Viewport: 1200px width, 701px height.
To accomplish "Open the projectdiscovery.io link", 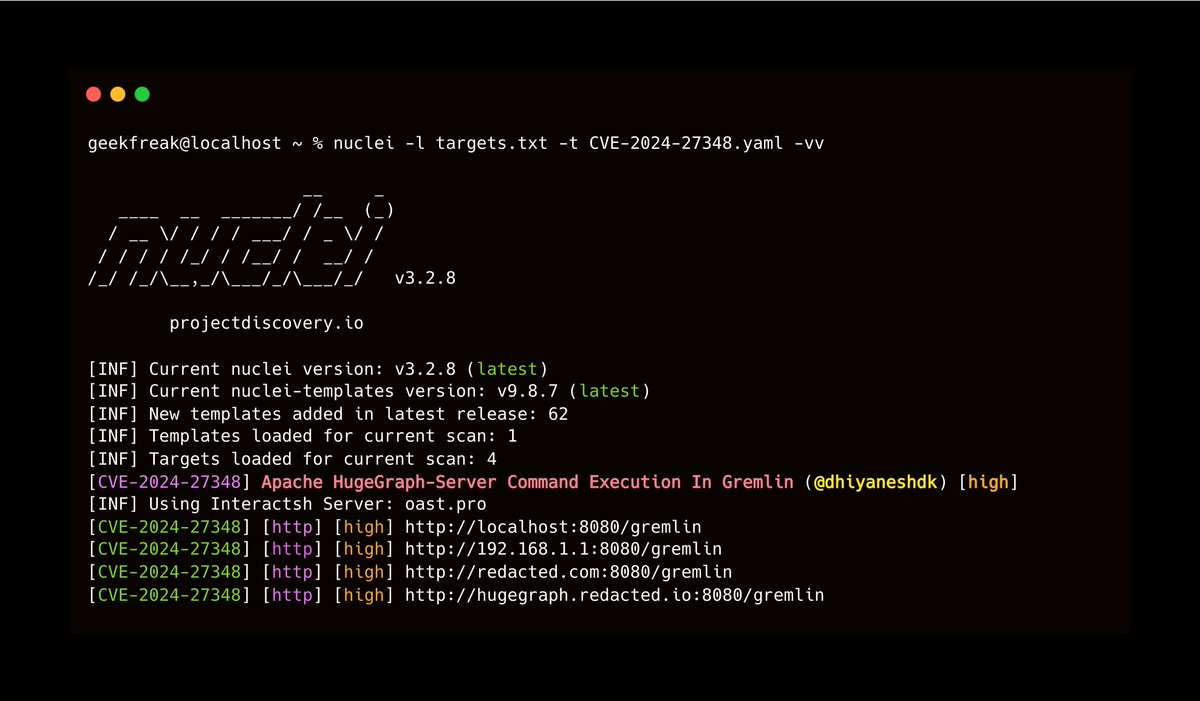I will pos(266,322).
